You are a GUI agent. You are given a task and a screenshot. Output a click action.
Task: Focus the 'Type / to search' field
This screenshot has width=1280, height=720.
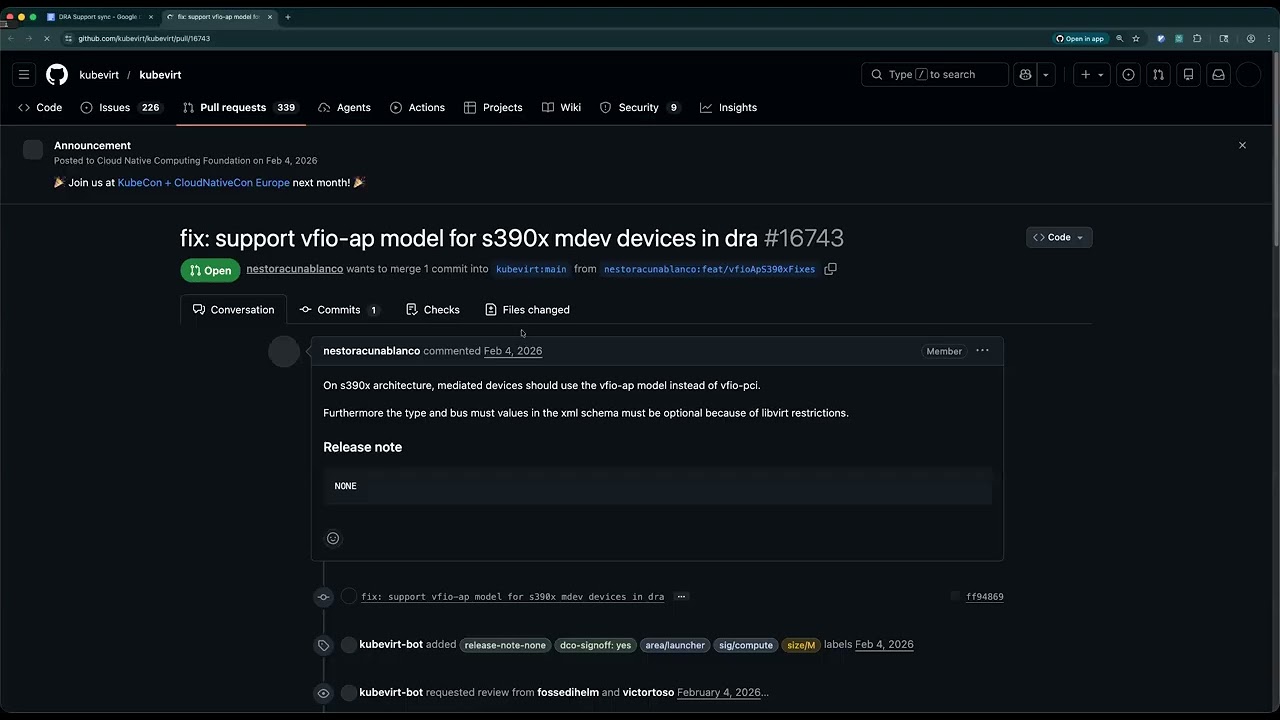(935, 75)
